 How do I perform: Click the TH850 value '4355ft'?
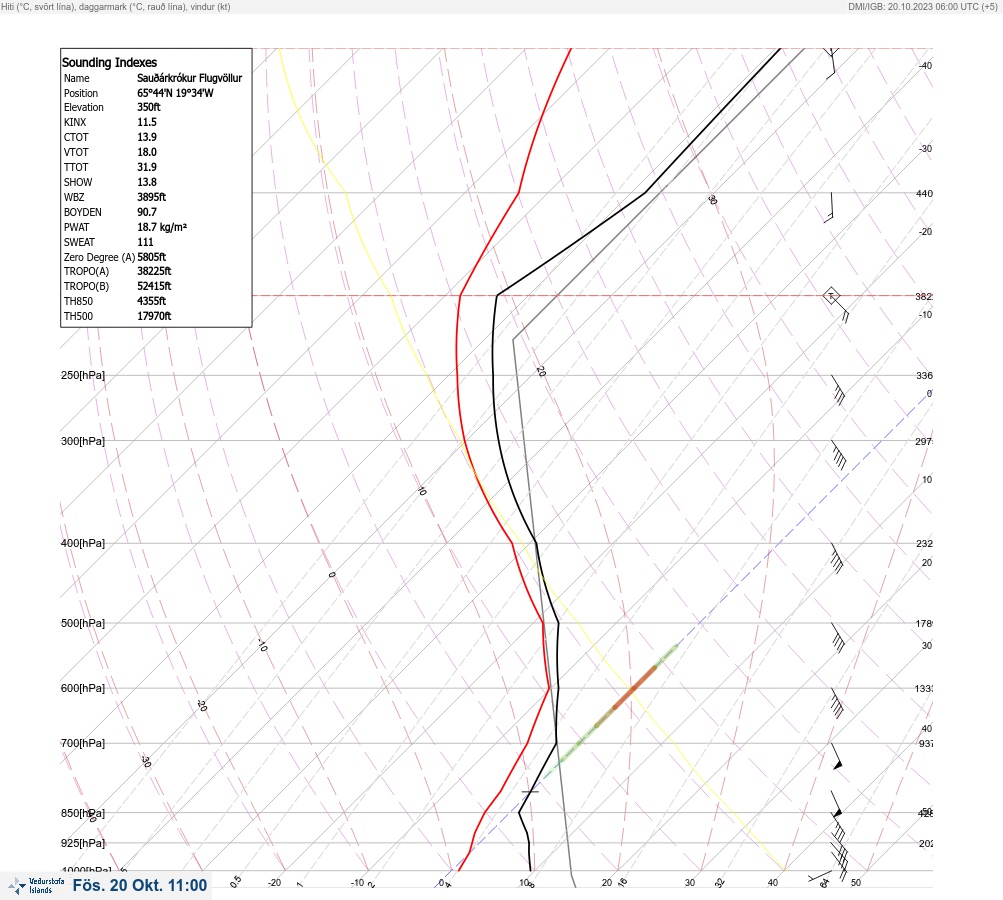(151, 301)
